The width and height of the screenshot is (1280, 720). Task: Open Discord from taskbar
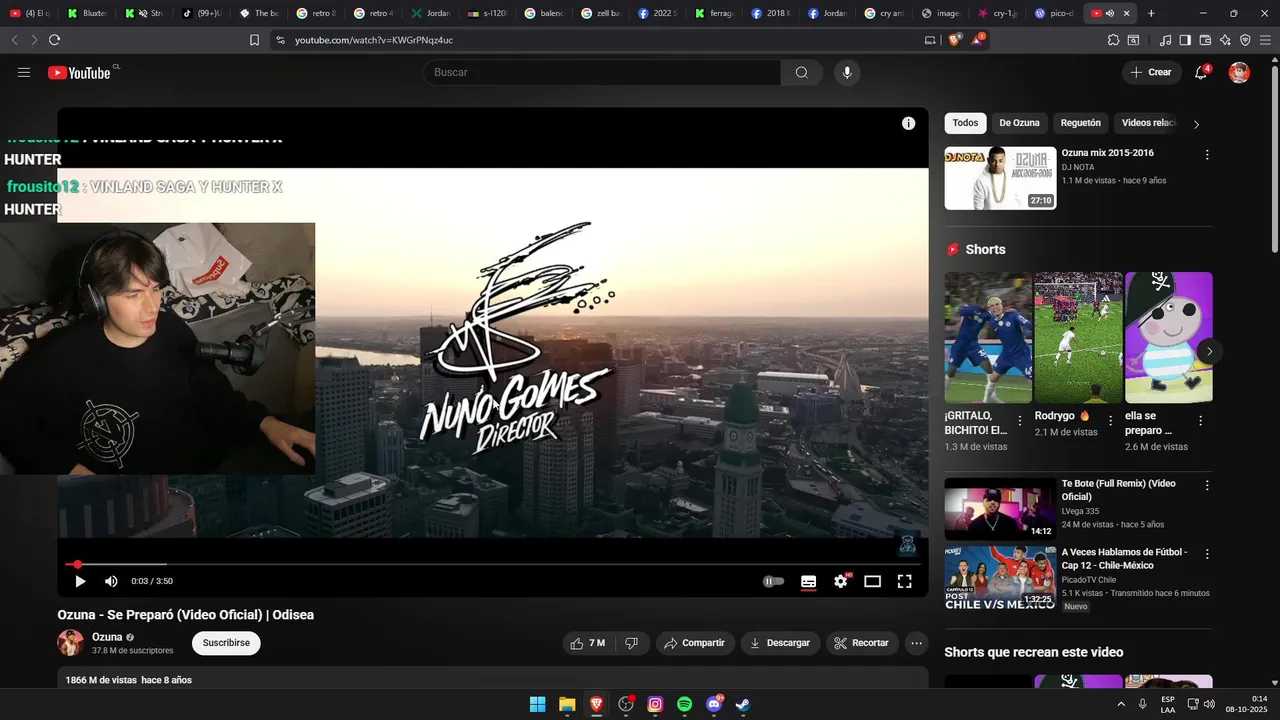click(714, 704)
